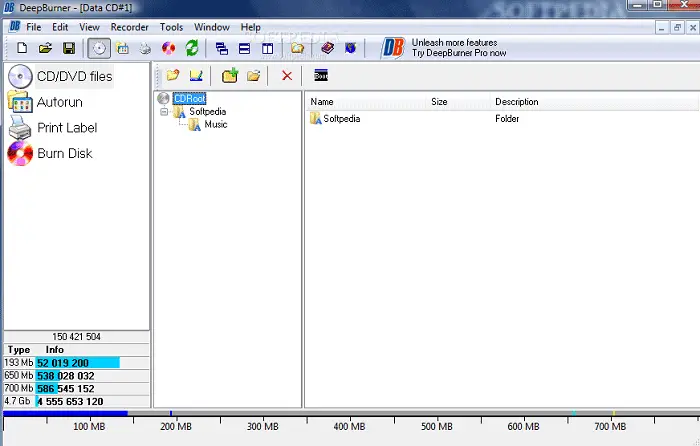Click the 150 421 504 size value
This screenshot has height=446, width=700.
pos(76,337)
